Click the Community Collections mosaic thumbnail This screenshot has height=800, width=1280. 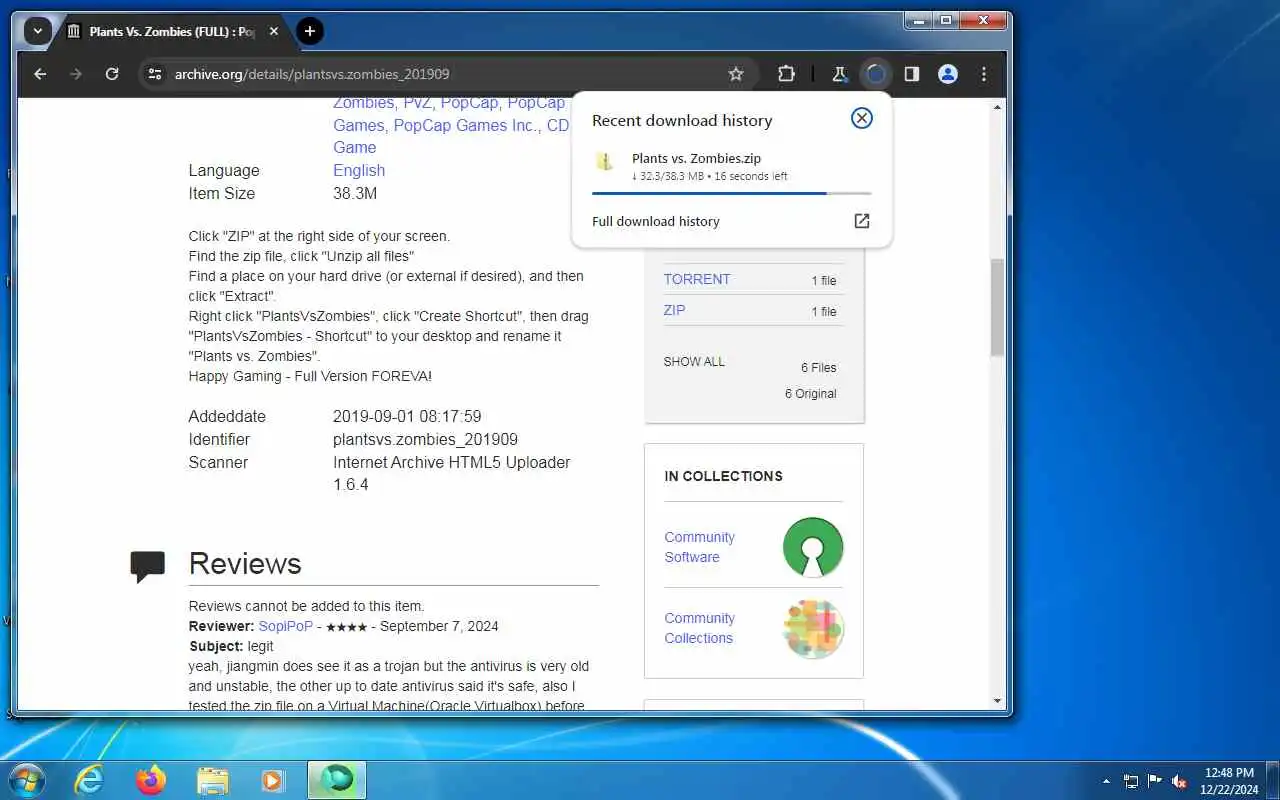[813, 628]
